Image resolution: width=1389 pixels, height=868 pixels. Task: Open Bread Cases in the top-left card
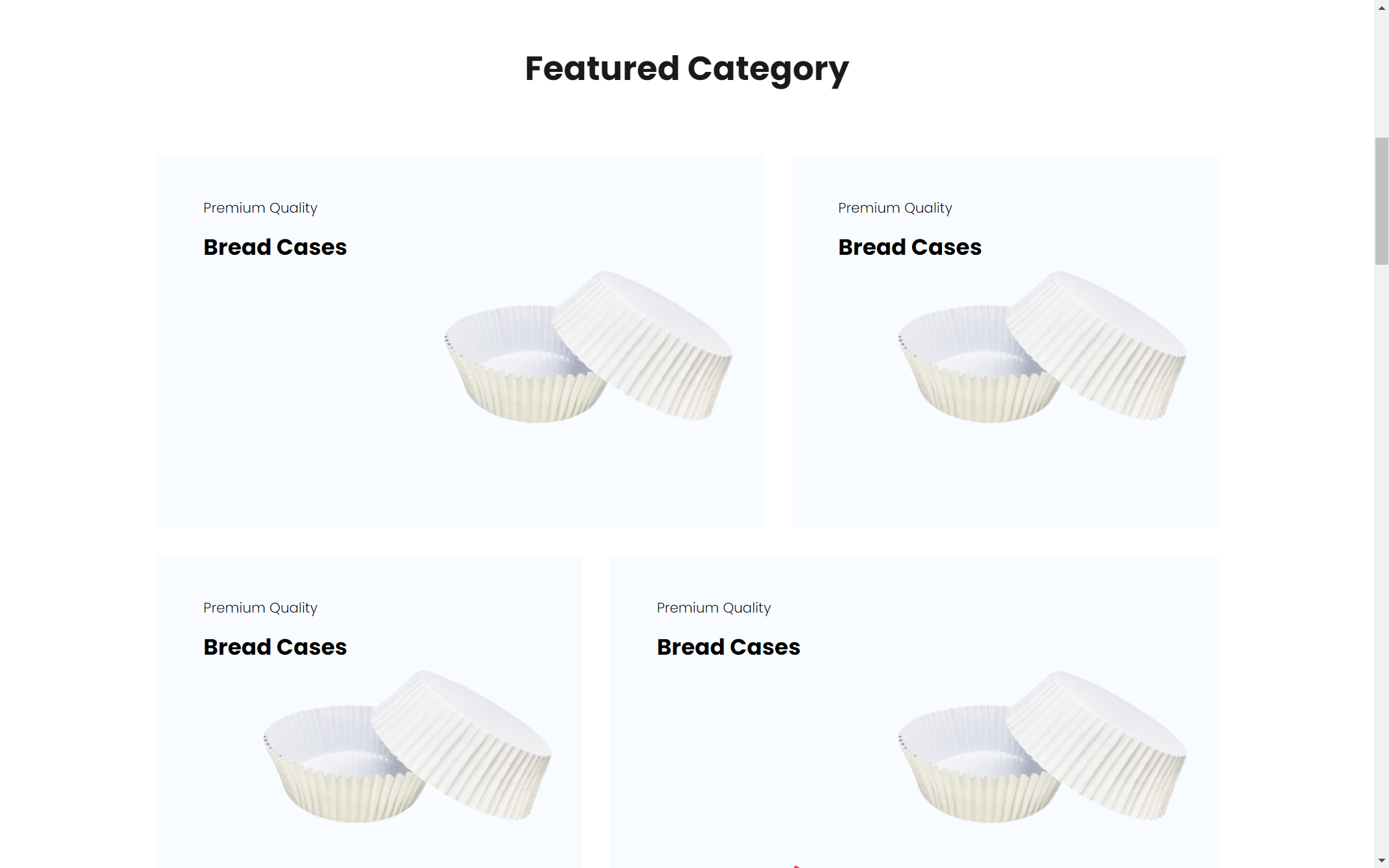click(275, 247)
